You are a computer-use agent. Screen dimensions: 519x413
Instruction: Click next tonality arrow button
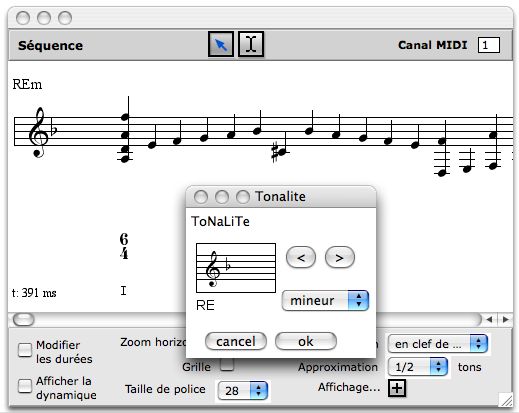[339, 257]
